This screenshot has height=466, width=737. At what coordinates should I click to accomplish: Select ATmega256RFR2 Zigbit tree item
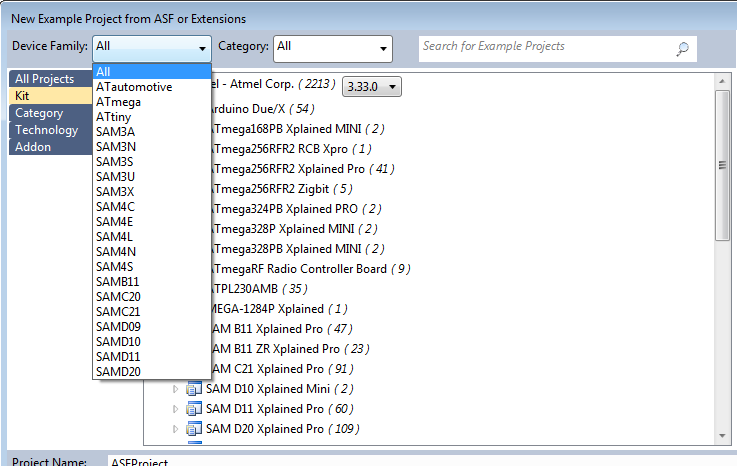point(282,189)
